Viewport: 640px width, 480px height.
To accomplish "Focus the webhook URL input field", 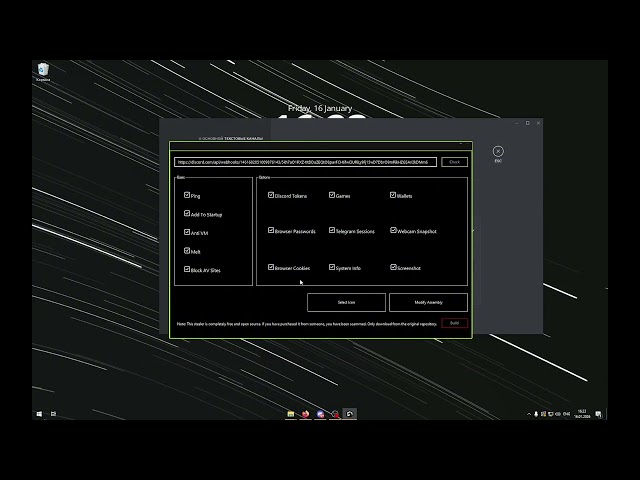I will click(x=305, y=162).
